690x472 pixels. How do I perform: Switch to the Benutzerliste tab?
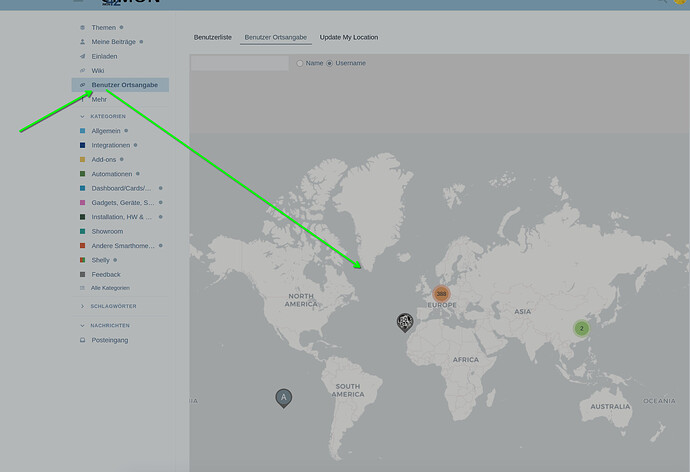[x=212, y=37]
